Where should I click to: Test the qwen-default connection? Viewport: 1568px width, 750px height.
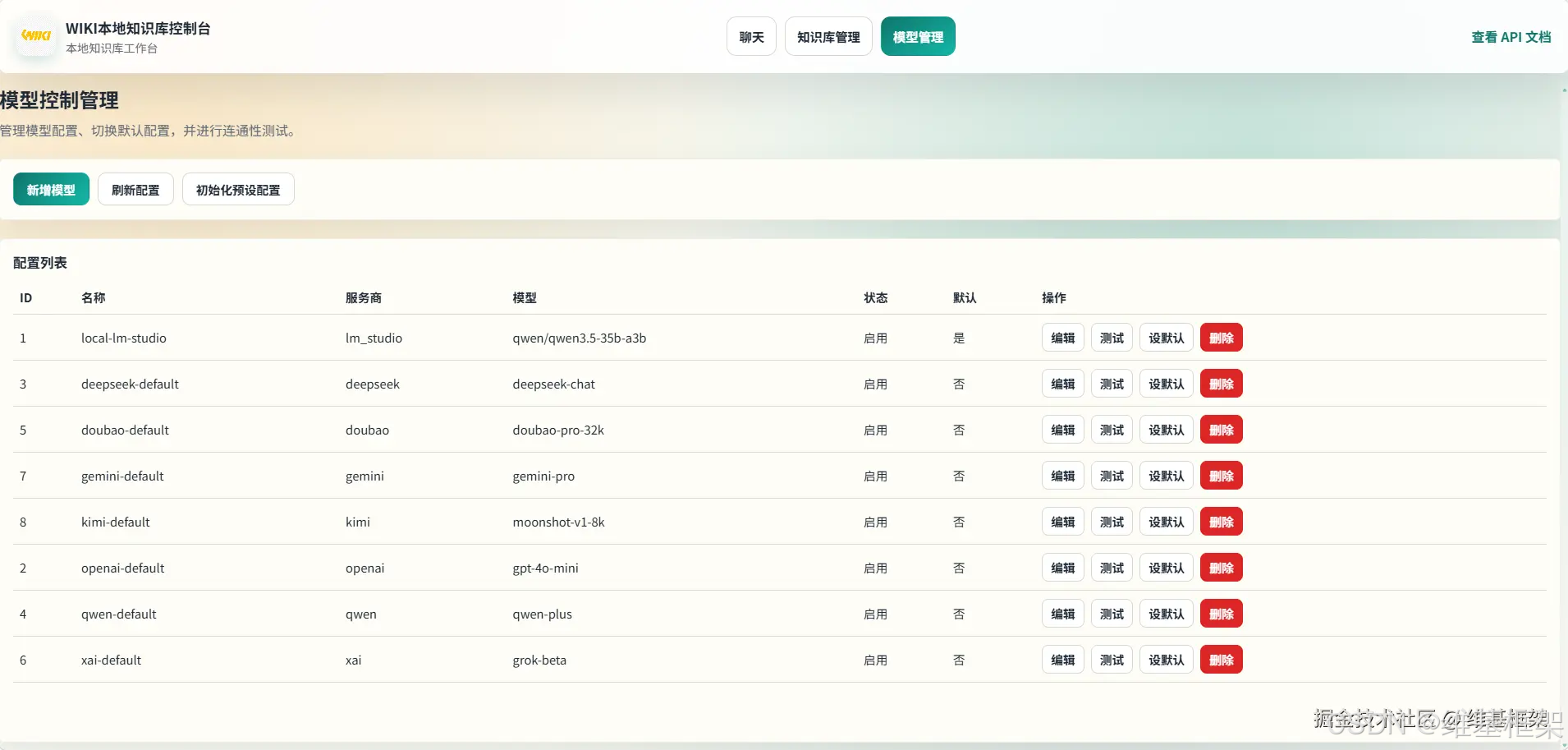pos(1112,614)
